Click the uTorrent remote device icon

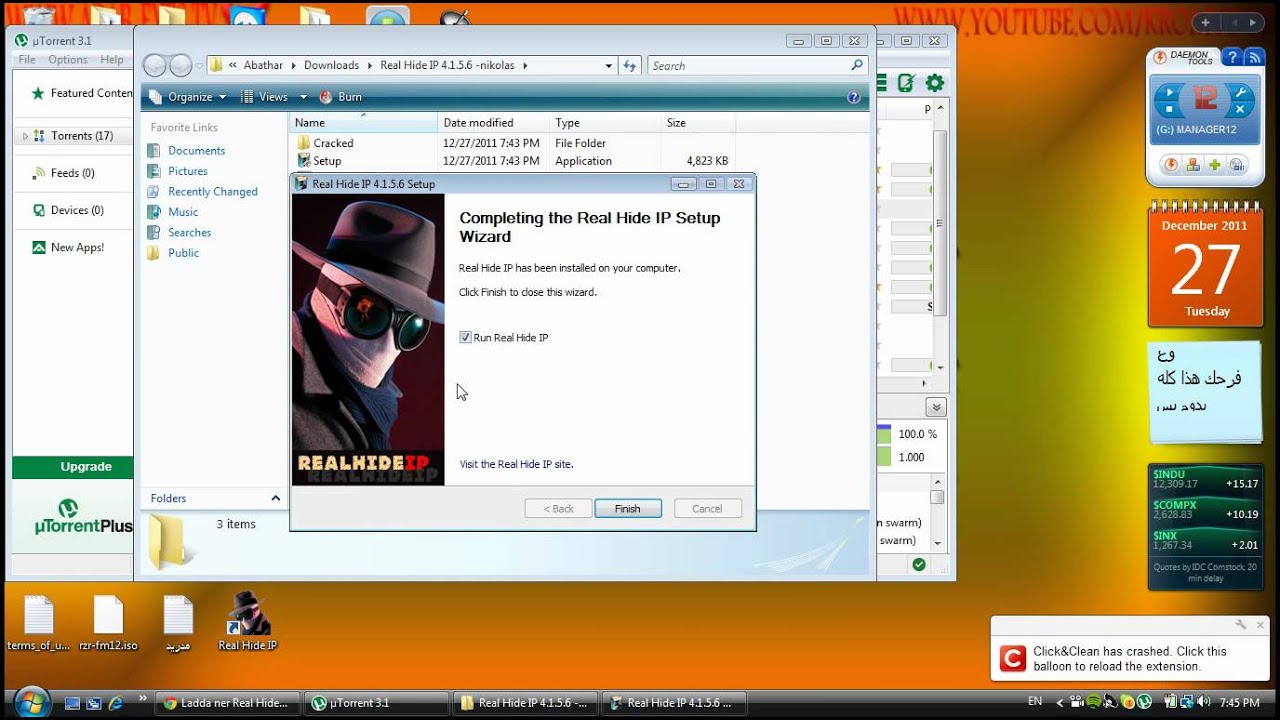click(x=906, y=83)
